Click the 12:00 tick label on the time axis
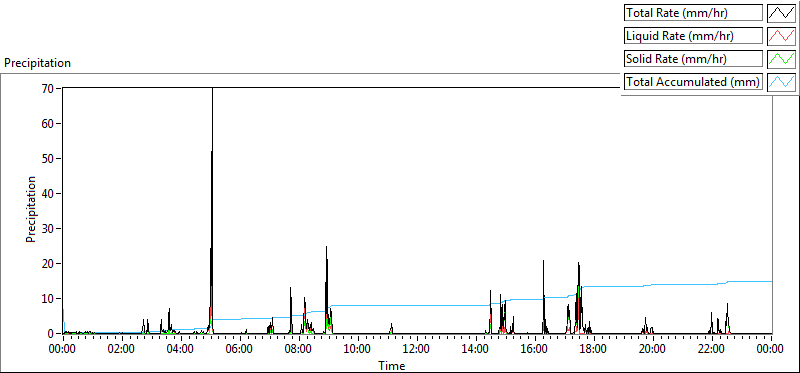 point(417,349)
